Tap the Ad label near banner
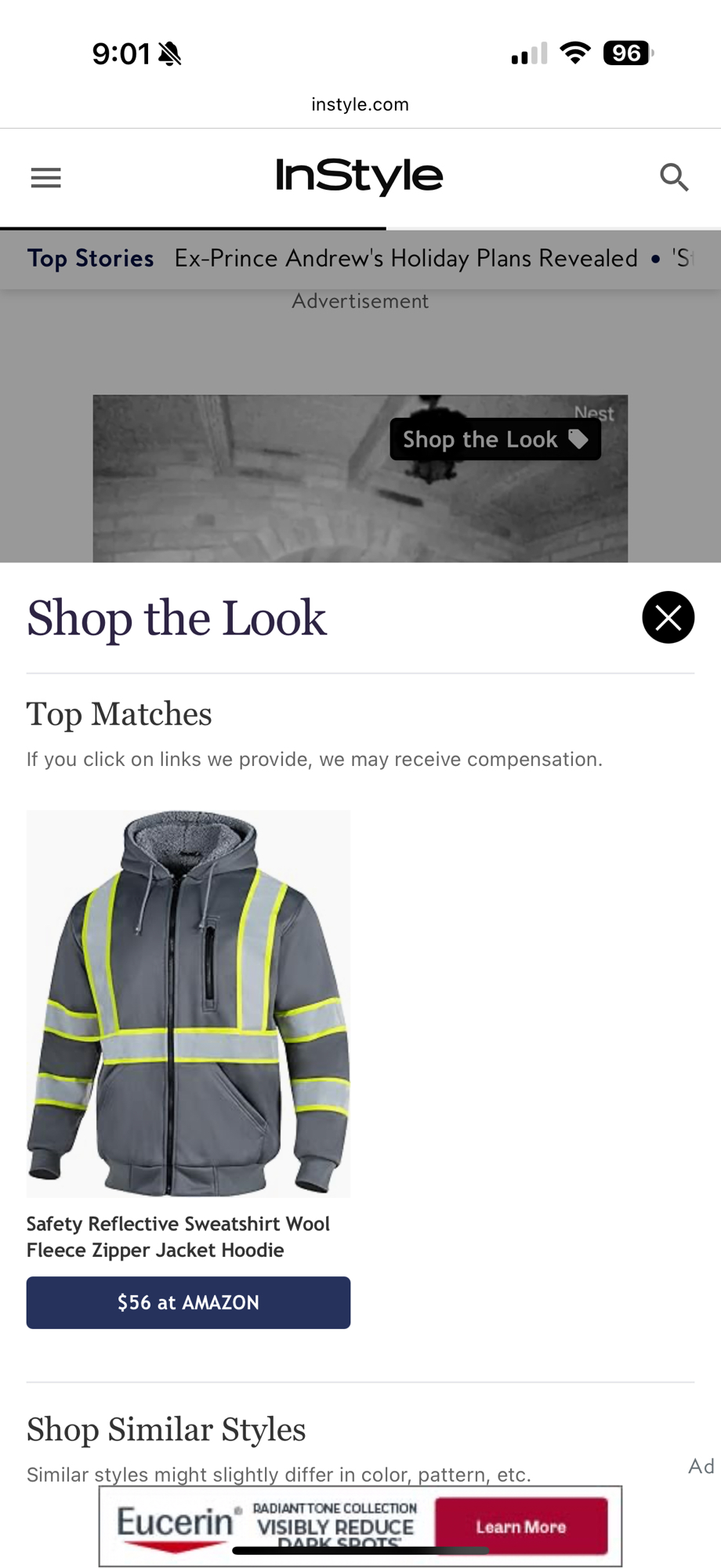Screen dimensions: 721x1568 coord(701,1466)
